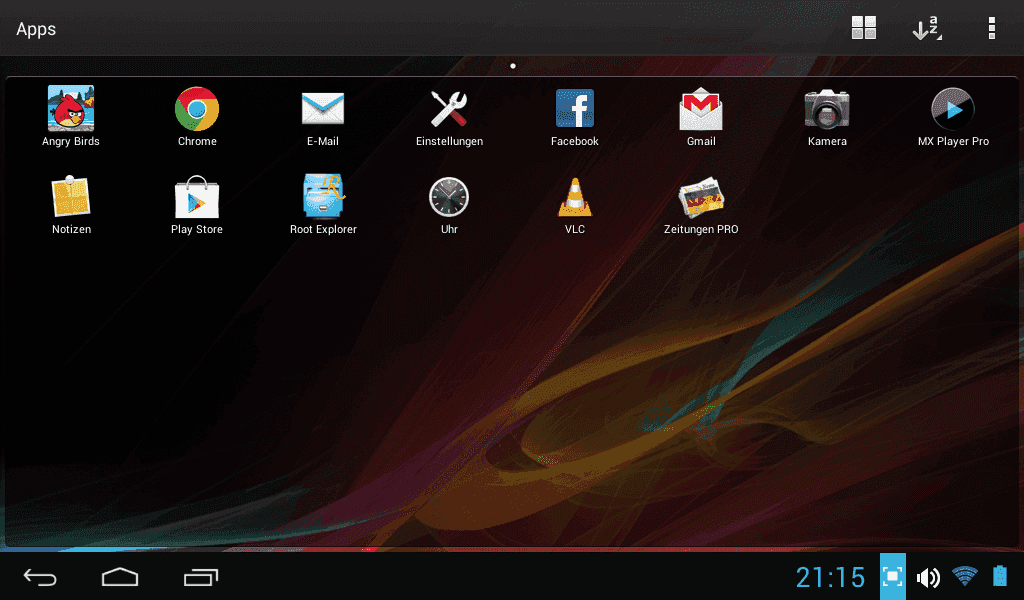This screenshot has height=600, width=1024.
Task: Start the Kamera app
Action: (827, 116)
